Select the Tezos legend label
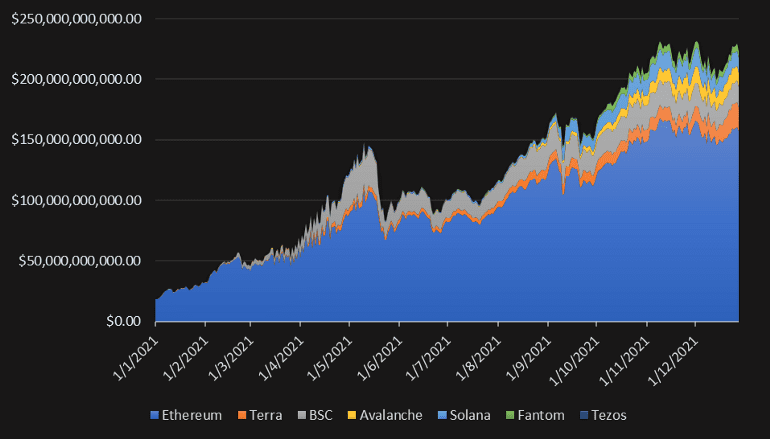Screen dimensions: 770x439 click(609, 415)
